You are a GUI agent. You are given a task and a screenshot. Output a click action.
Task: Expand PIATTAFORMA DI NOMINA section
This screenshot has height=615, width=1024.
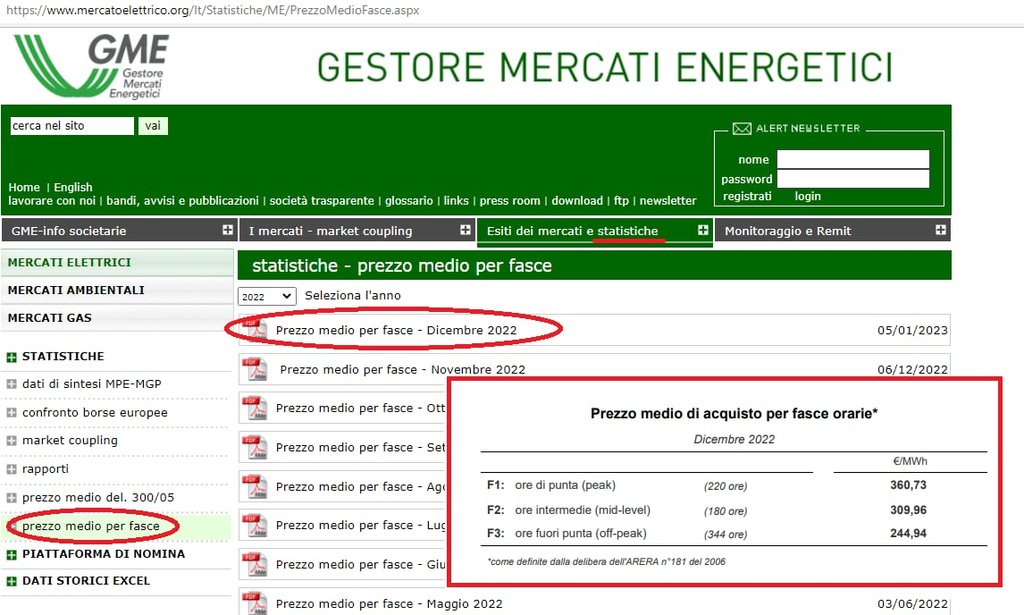(x=11, y=555)
